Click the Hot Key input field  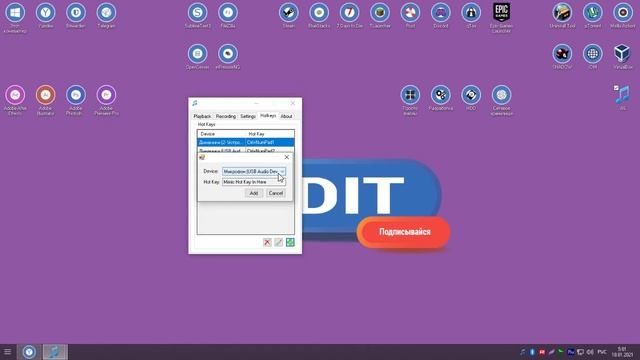253,182
